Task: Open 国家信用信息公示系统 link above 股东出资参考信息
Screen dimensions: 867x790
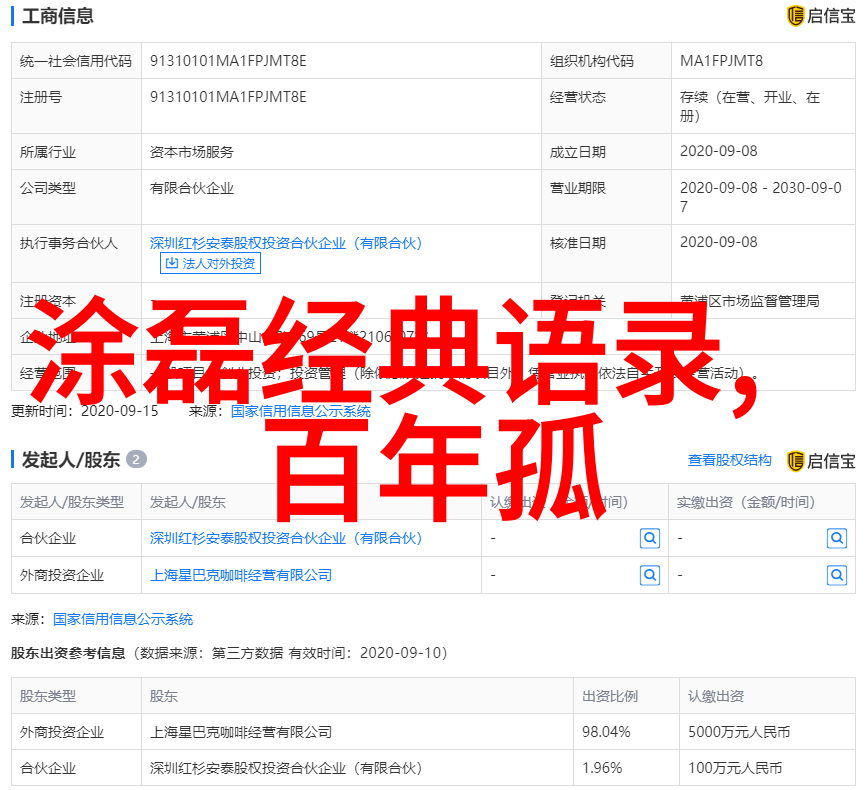Action: tap(123, 619)
